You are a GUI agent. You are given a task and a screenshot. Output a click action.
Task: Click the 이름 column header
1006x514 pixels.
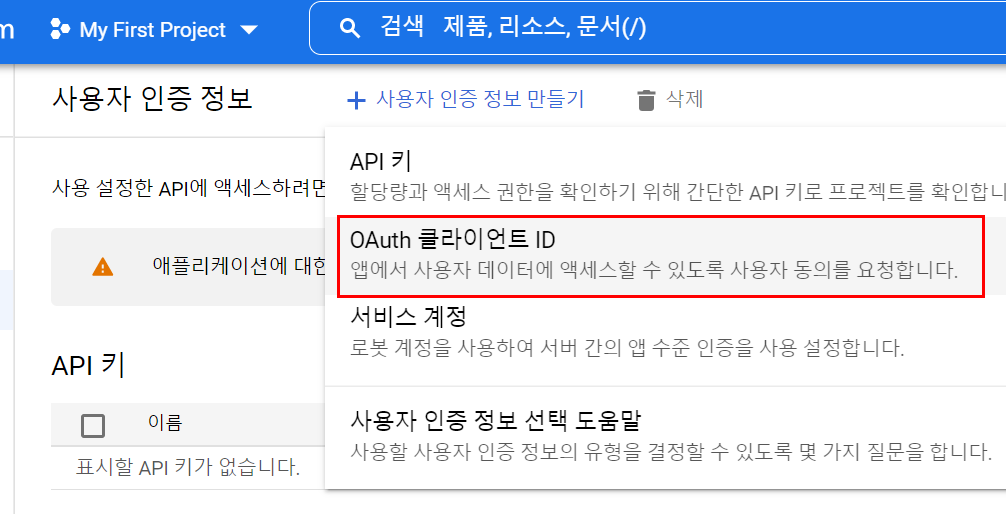[165, 422]
